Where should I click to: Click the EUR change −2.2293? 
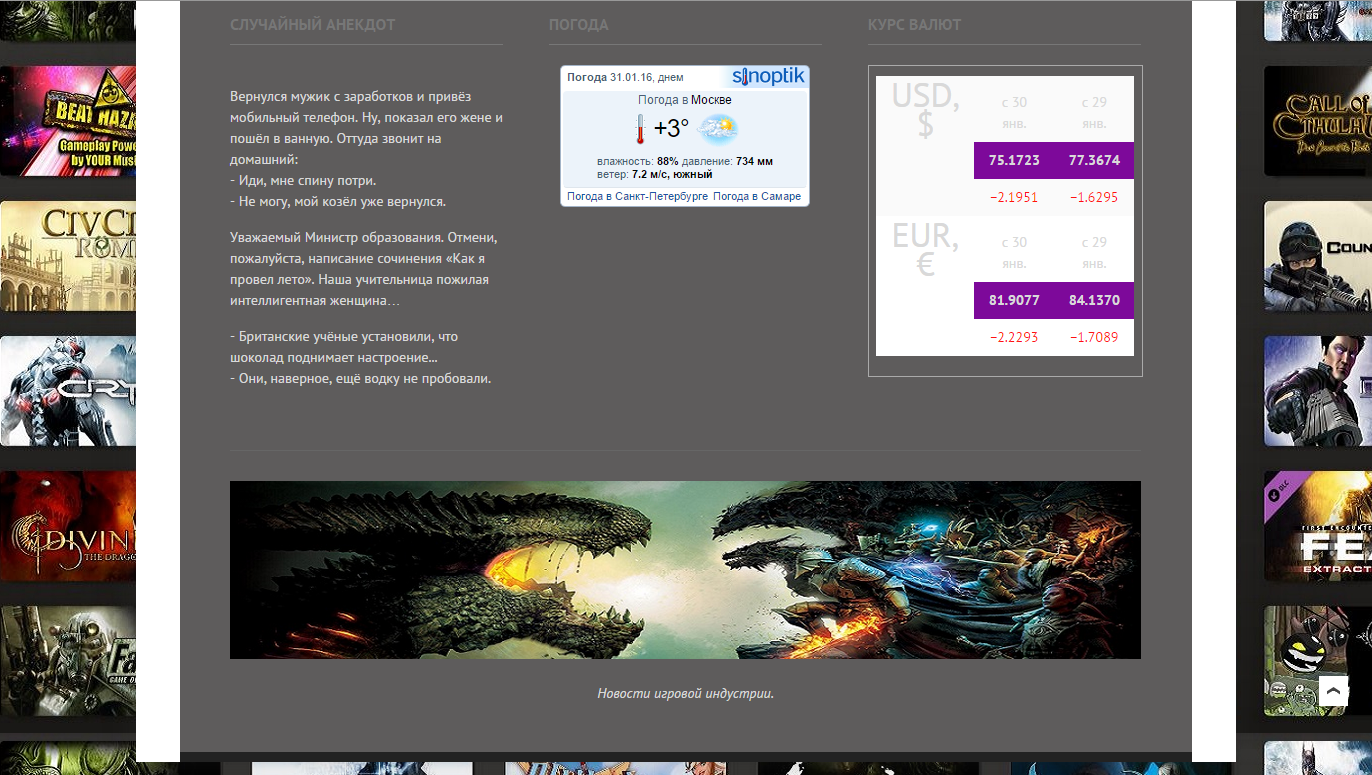pos(1014,337)
